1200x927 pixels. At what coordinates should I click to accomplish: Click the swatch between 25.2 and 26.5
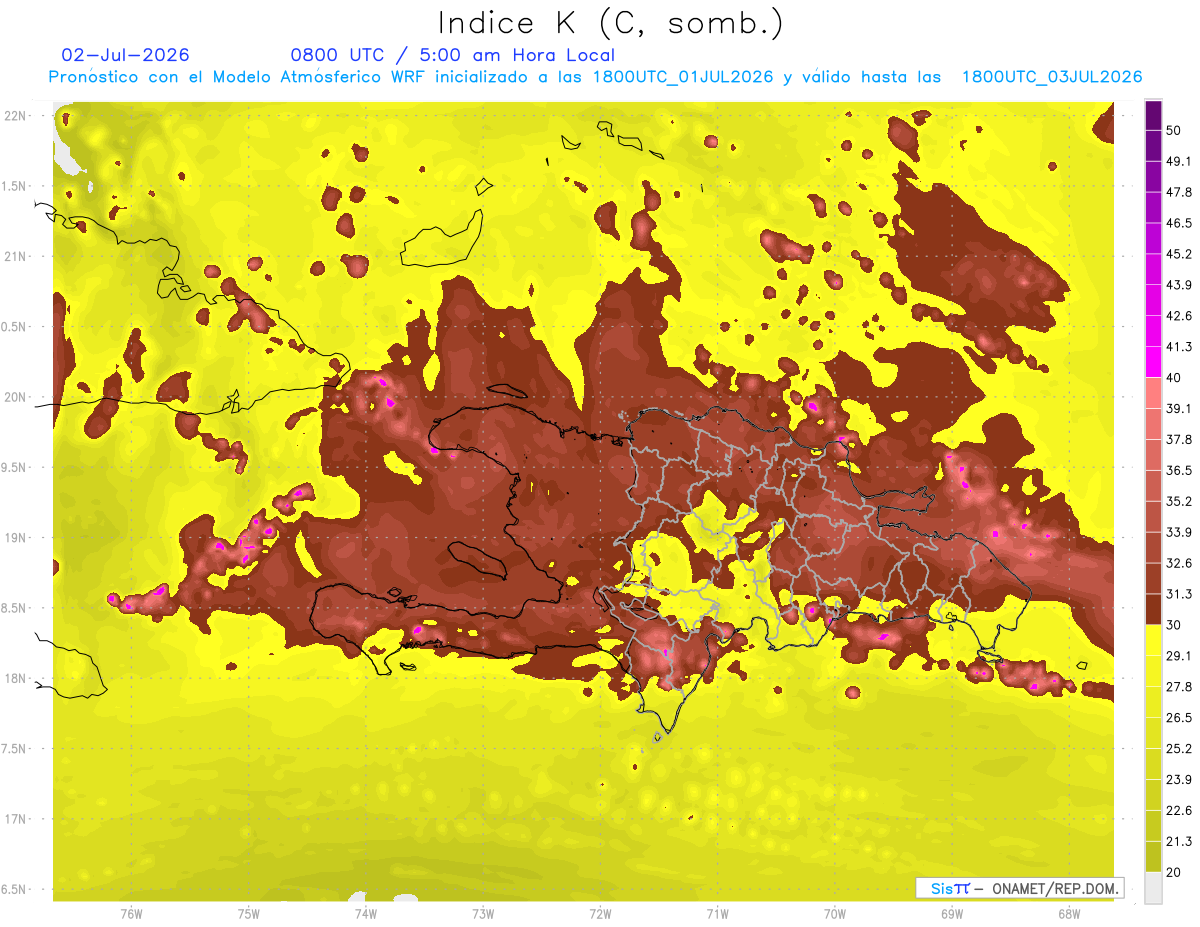pyautogui.click(x=1153, y=732)
